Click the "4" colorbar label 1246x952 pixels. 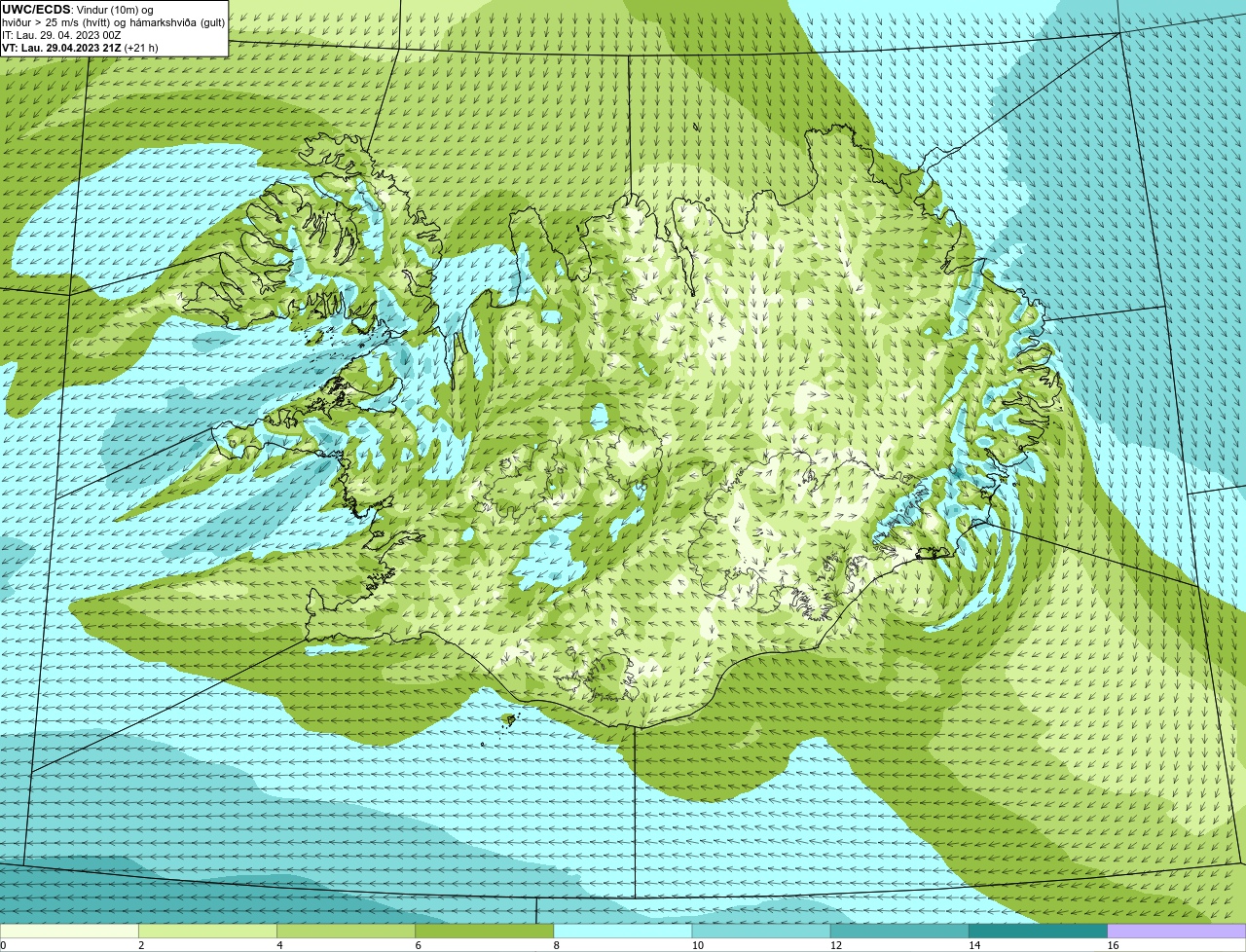pyautogui.click(x=279, y=945)
